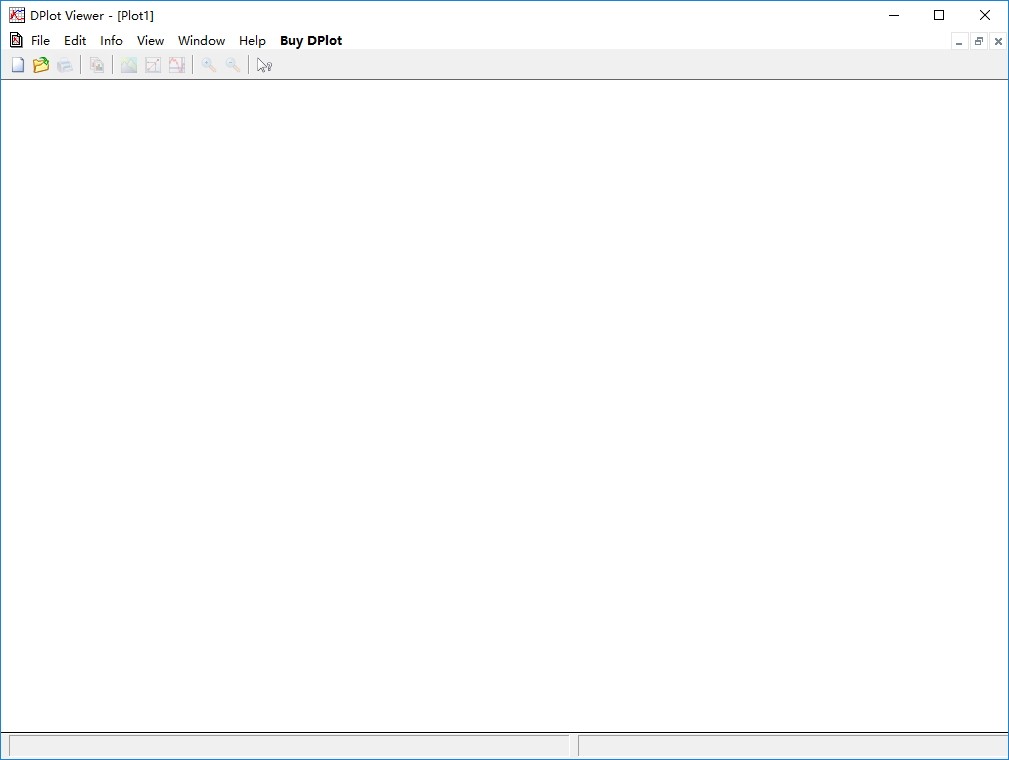Click the Copy picture toolbar icon
The width and height of the screenshot is (1009, 760).
[97, 65]
